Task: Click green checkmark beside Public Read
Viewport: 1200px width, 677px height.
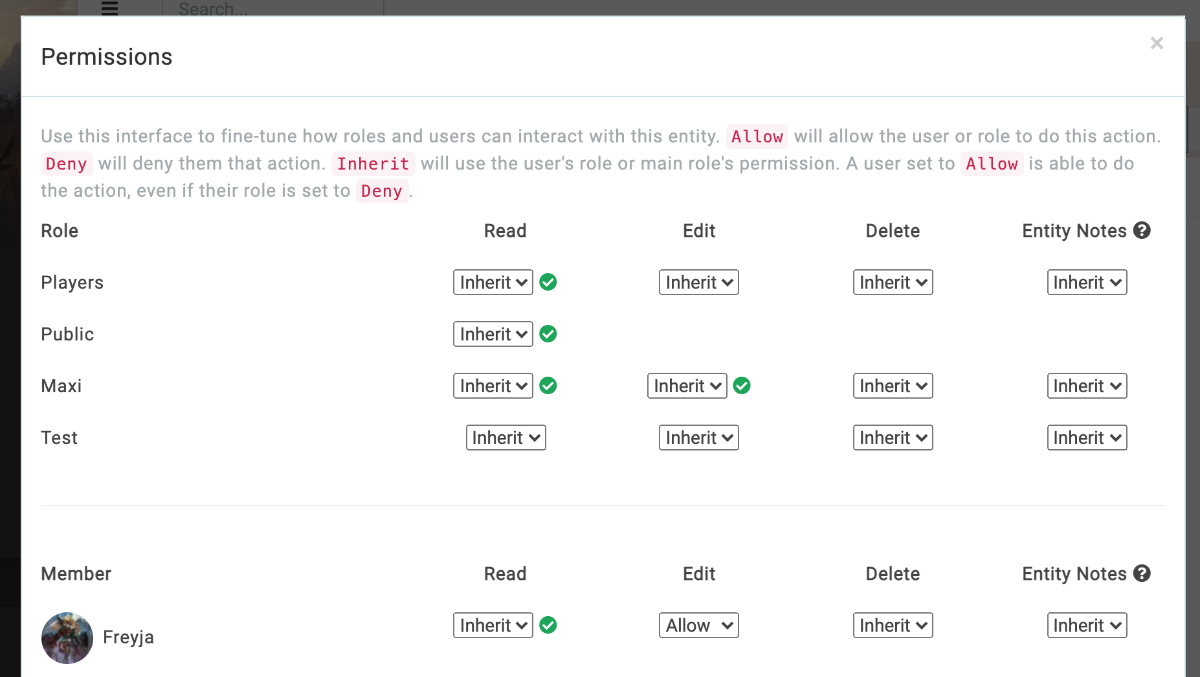Action: coord(548,334)
